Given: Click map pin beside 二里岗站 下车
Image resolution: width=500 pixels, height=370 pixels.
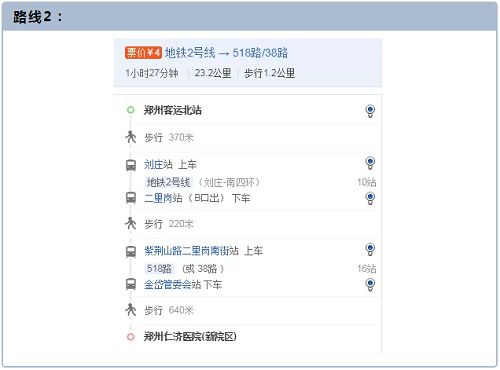Looking at the screenshot, I should (x=370, y=198).
